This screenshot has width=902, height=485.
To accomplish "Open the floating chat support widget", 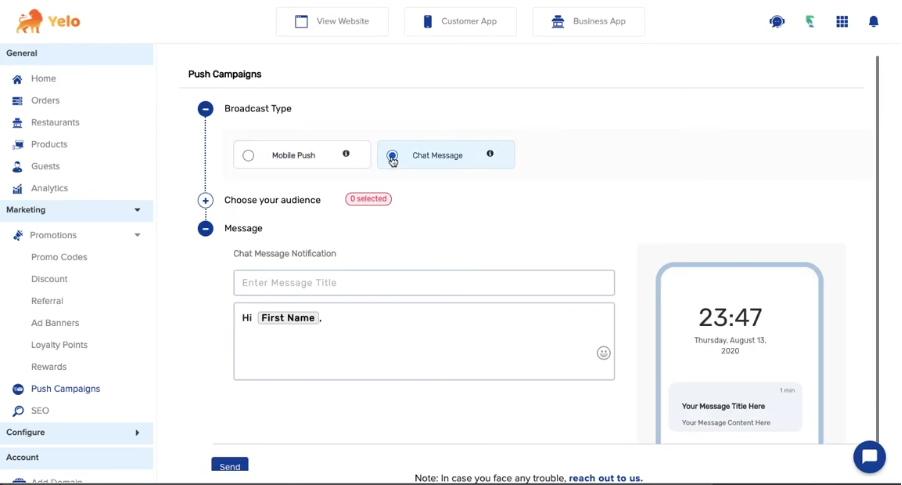I will tap(869, 457).
